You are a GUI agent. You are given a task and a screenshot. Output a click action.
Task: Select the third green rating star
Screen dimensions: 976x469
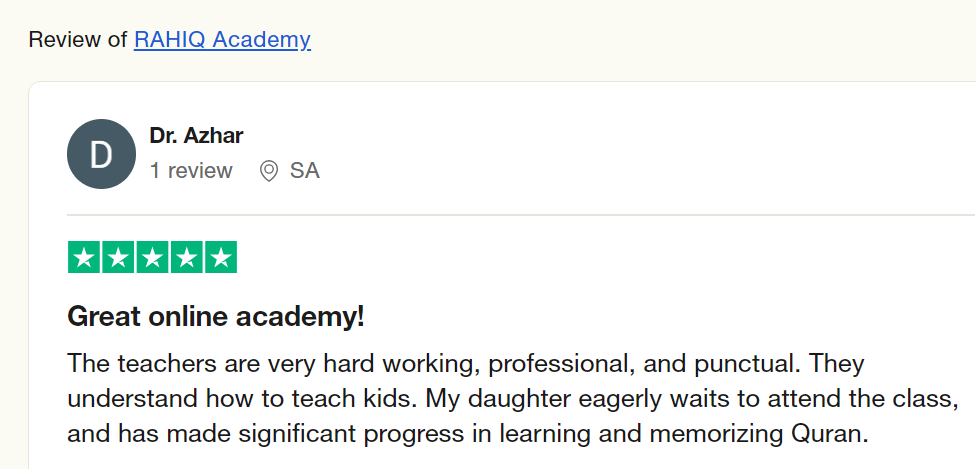[152, 257]
